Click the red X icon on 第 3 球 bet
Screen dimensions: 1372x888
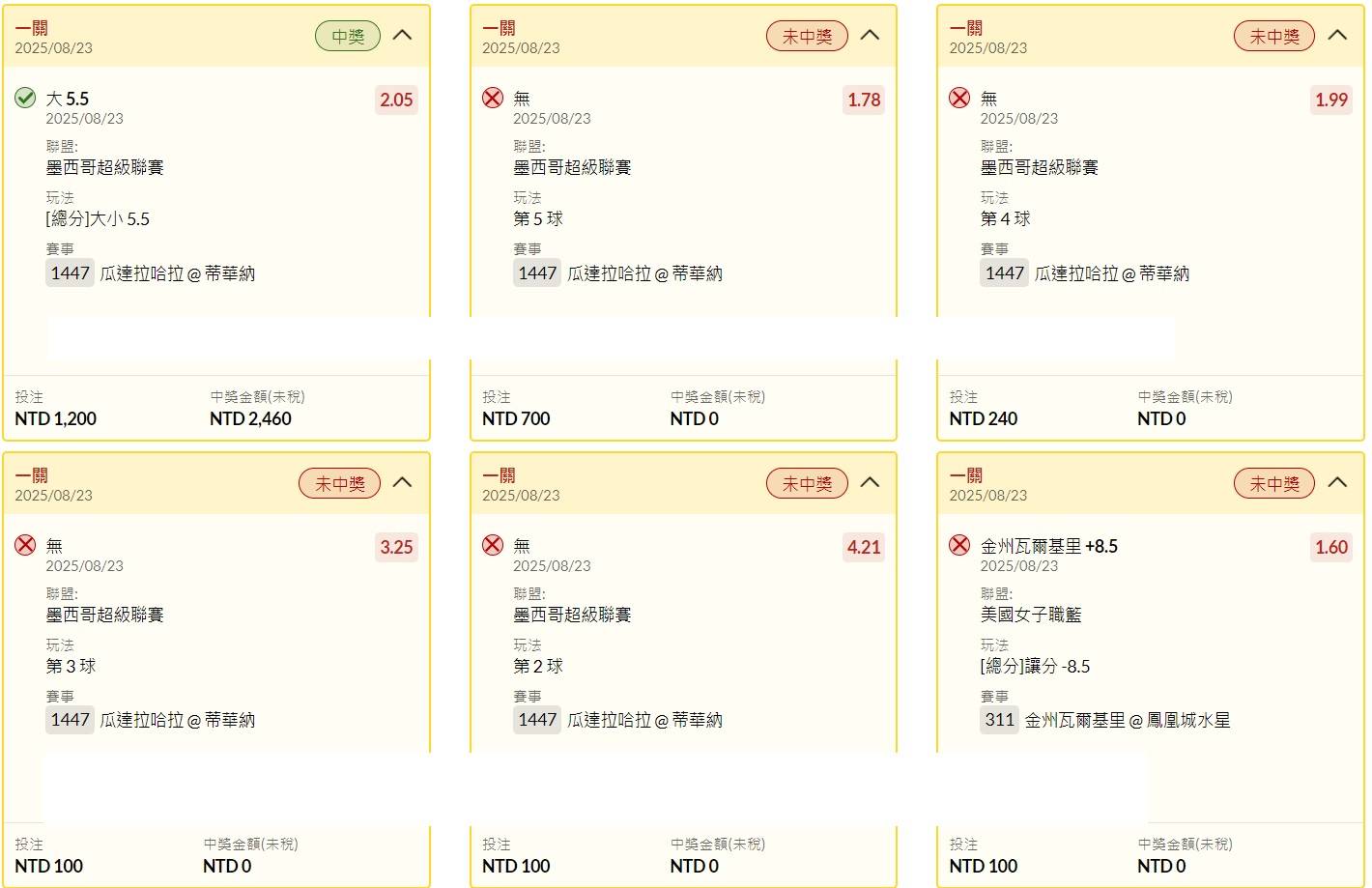25,545
